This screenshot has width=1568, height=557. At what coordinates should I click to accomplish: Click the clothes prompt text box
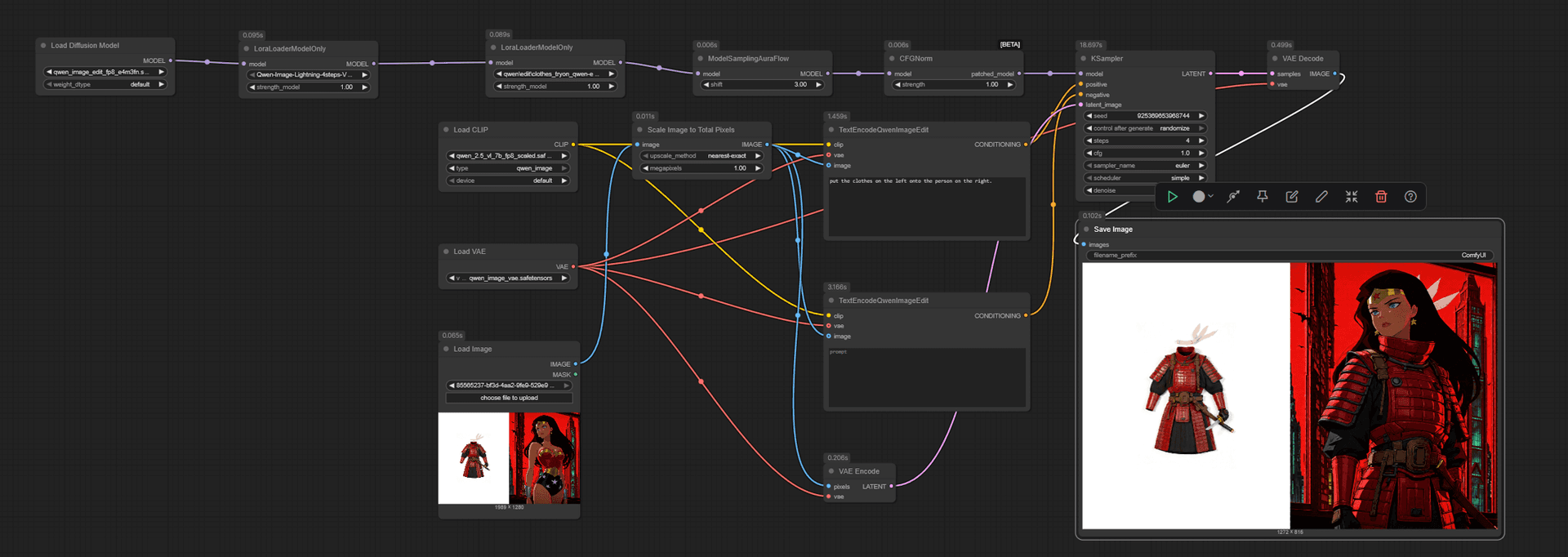(x=926, y=207)
